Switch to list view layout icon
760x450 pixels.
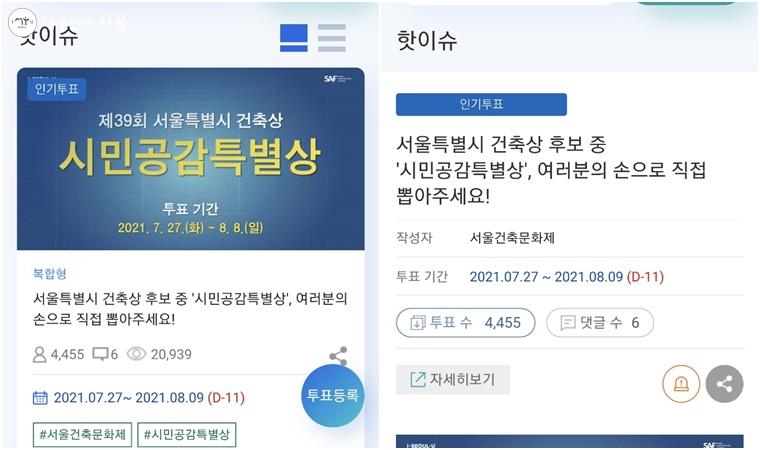coord(332,38)
